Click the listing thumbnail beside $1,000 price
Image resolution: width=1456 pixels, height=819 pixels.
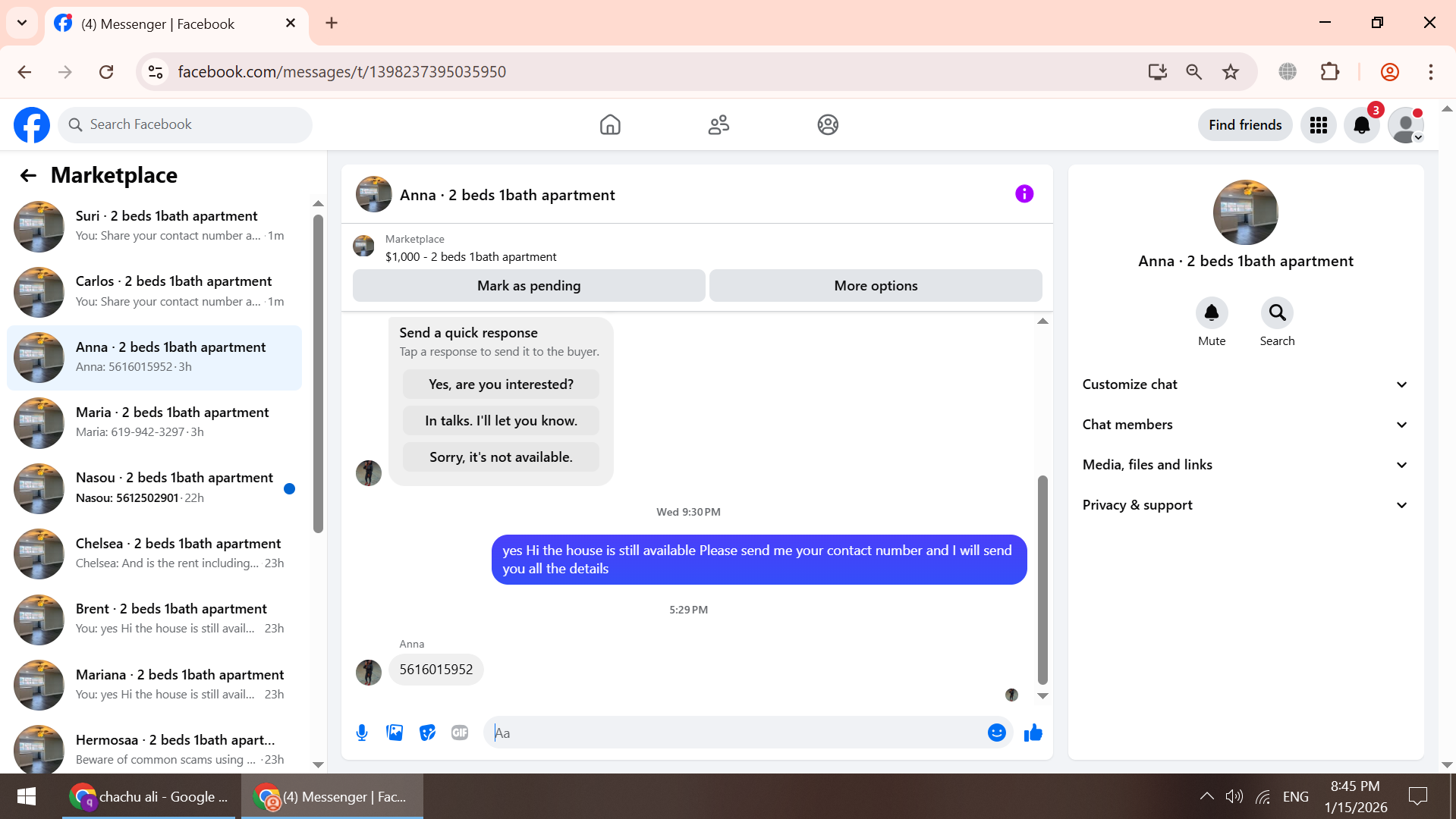[364, 246]
